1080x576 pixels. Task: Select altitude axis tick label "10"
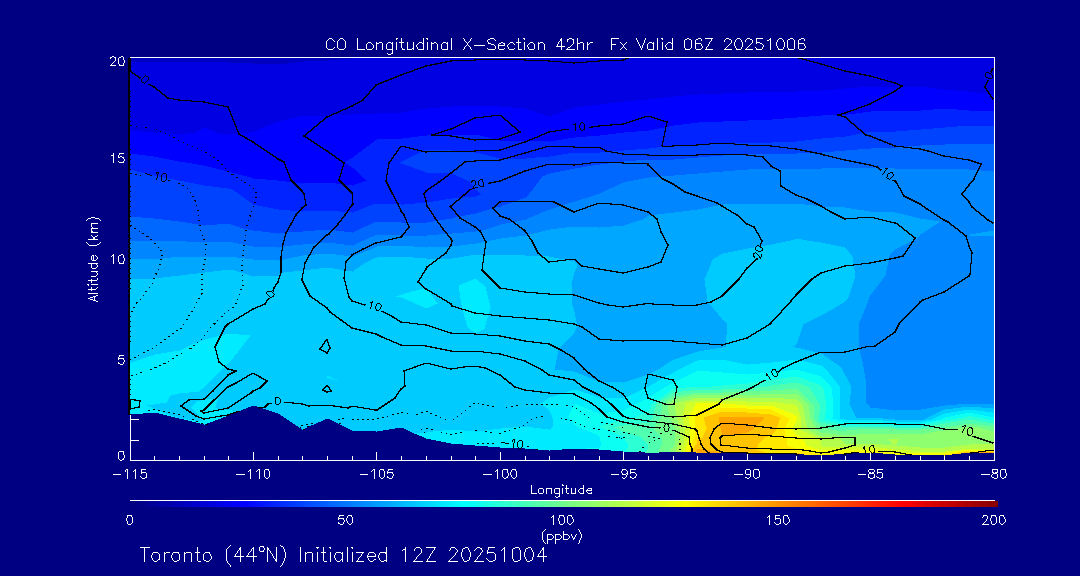pyautogui.click(x=118, y=259)
